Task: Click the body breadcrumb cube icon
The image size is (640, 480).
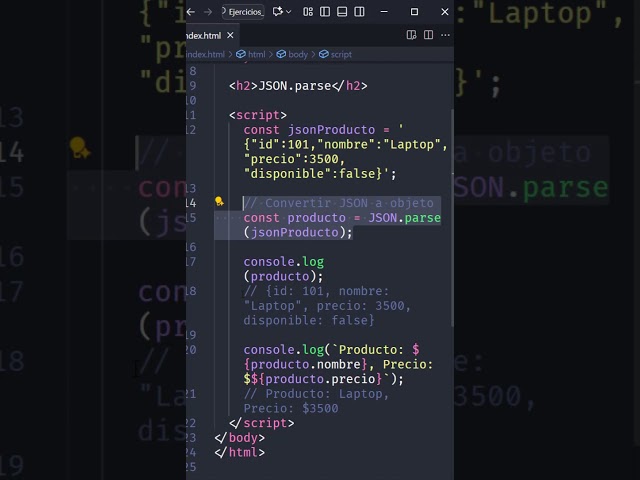Action: [x=281, y=54]
